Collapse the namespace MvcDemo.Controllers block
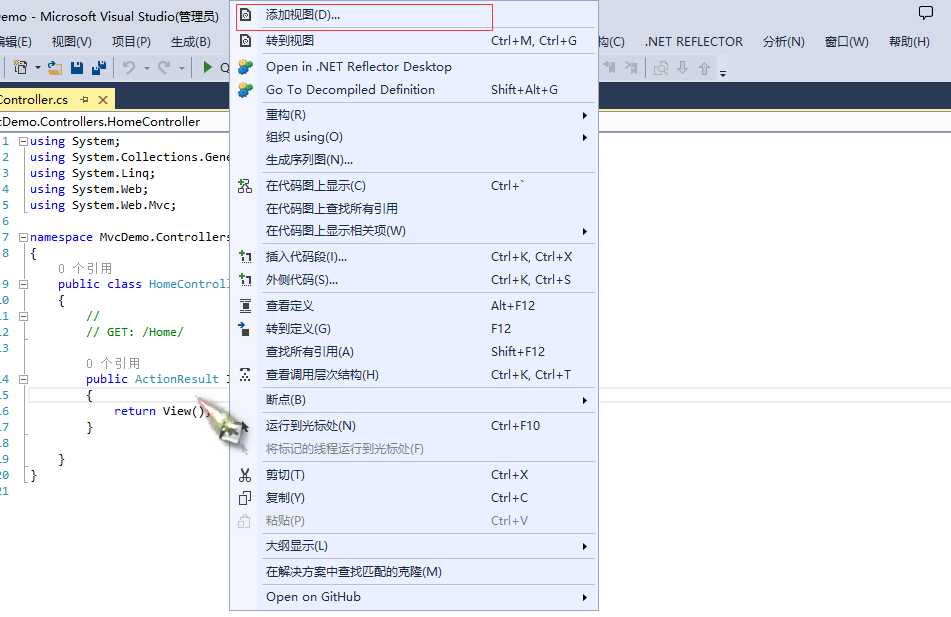Viewport: 951px width, 617px height. 23,237
